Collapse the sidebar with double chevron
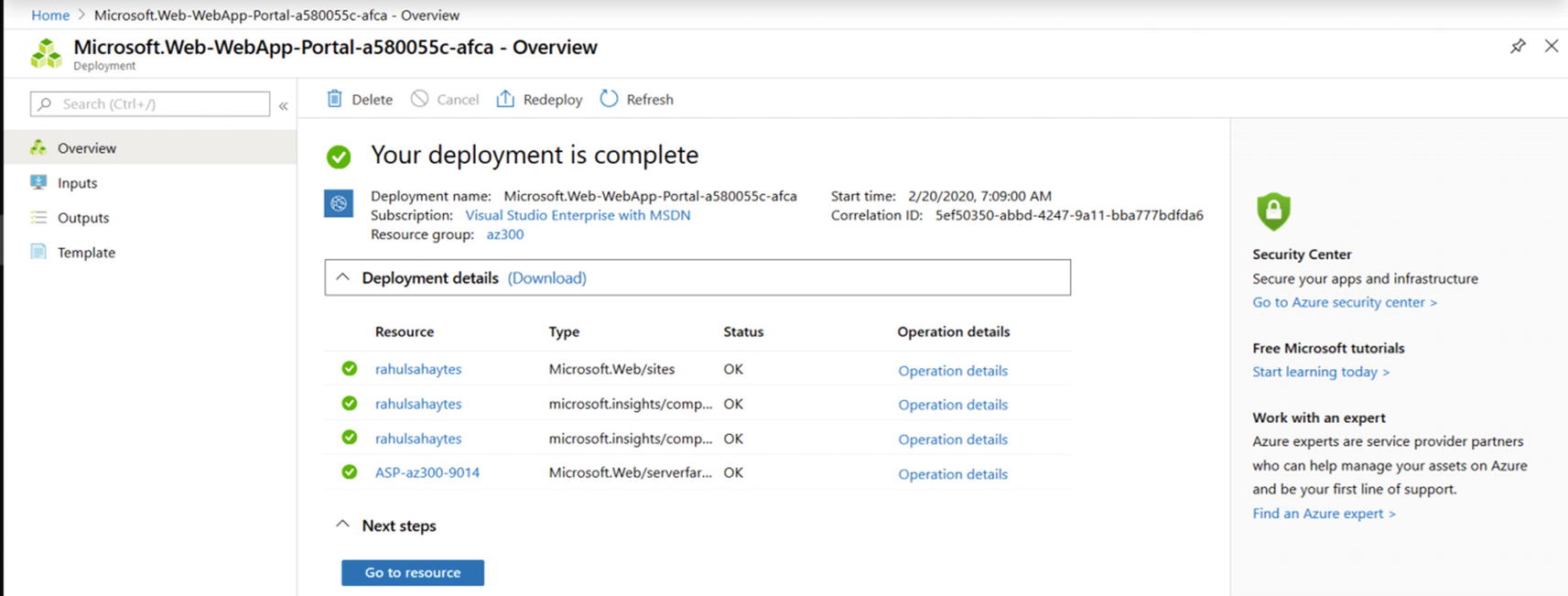This screenshot has width=1568, height=596. tap(284, 105)
